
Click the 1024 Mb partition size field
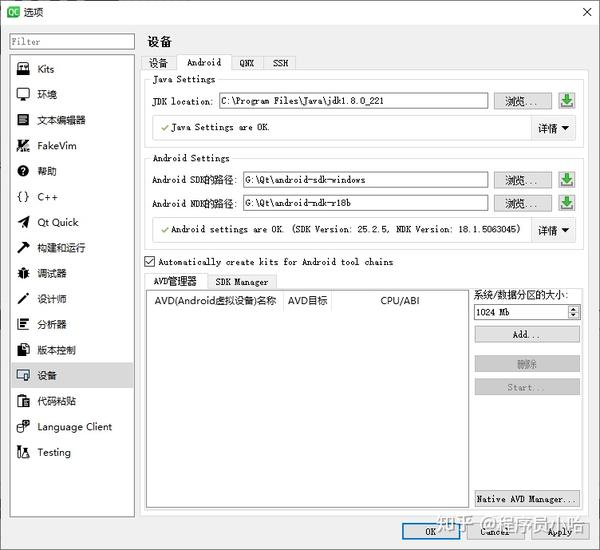click(x=522, y=312)
